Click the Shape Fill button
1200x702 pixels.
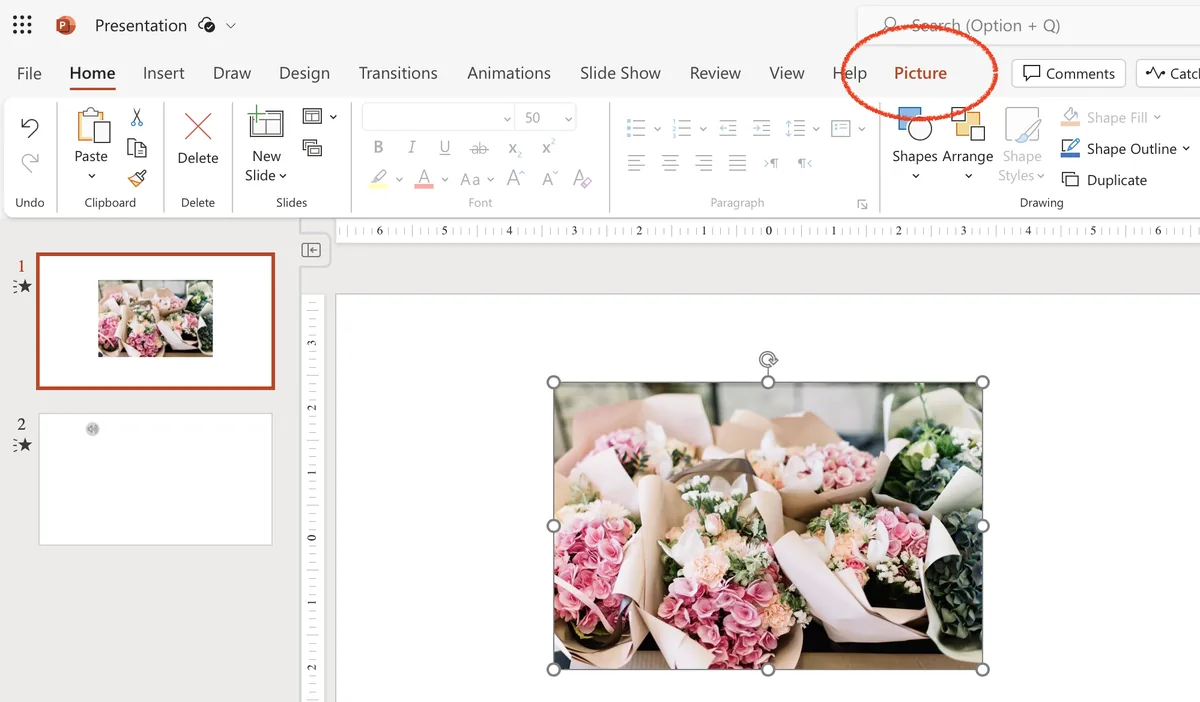click(x=1111, y=117)
